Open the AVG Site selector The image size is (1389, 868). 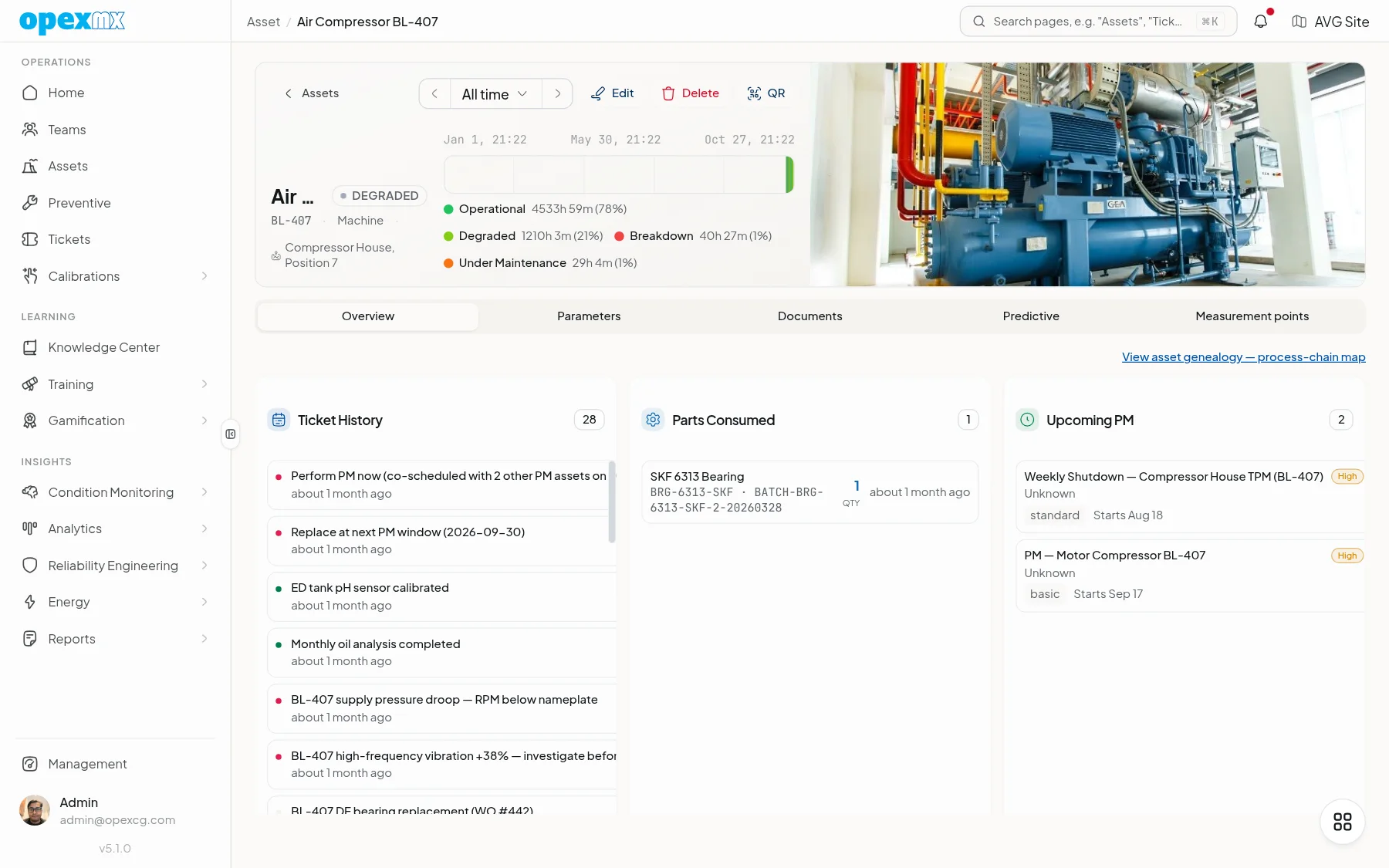pos(1331,22)
